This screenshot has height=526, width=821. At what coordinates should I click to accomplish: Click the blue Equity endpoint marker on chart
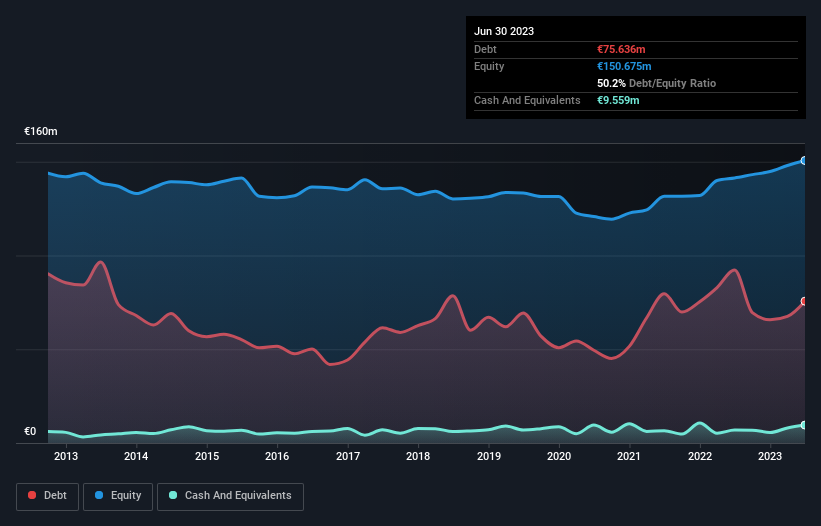pyautogui.click(x=803, y=160)
